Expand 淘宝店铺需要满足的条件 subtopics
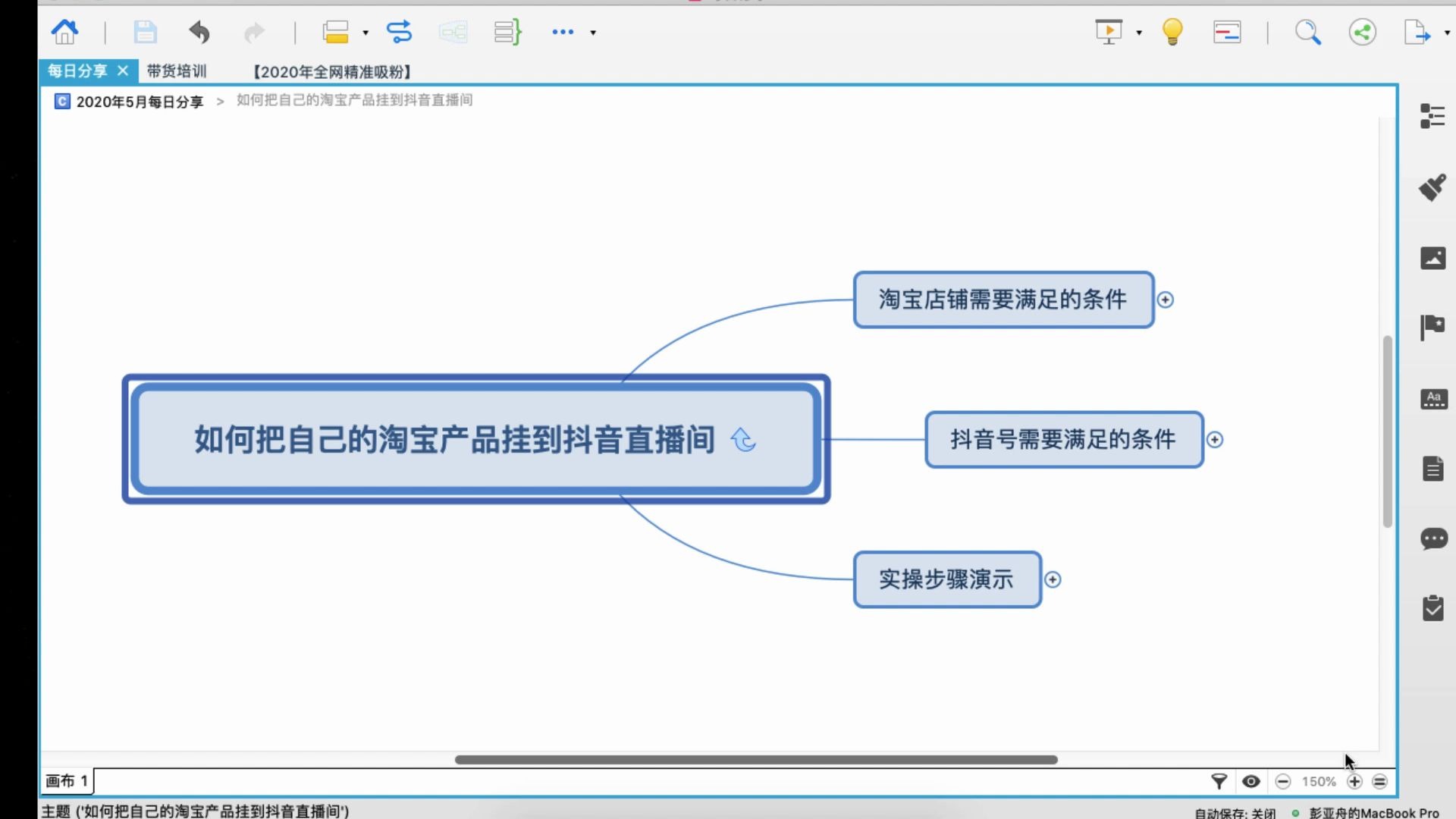1456x819 pixels. click(x=1166, y=300)
